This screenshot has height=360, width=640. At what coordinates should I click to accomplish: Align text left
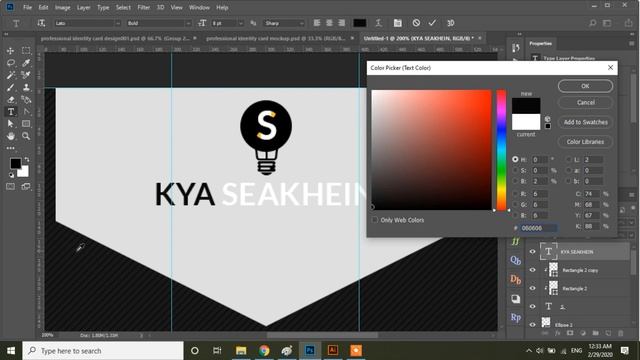tap(317, 23)
